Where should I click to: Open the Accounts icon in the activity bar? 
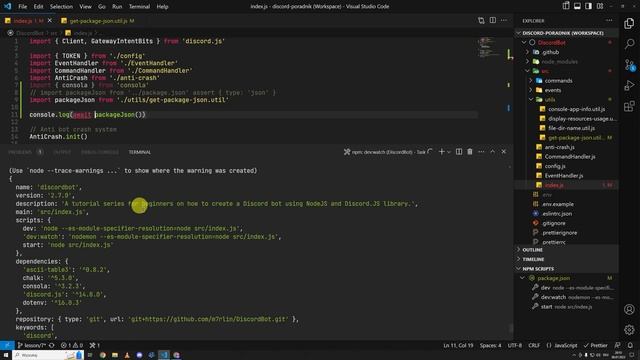(629, 309)
